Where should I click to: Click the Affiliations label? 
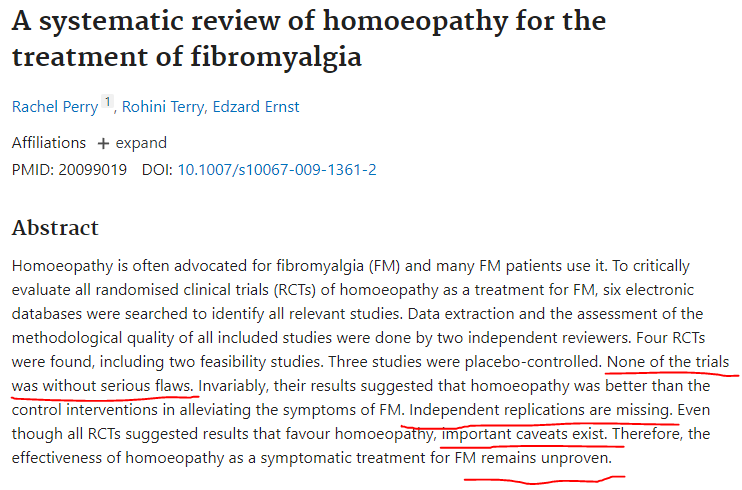(49, 143)
